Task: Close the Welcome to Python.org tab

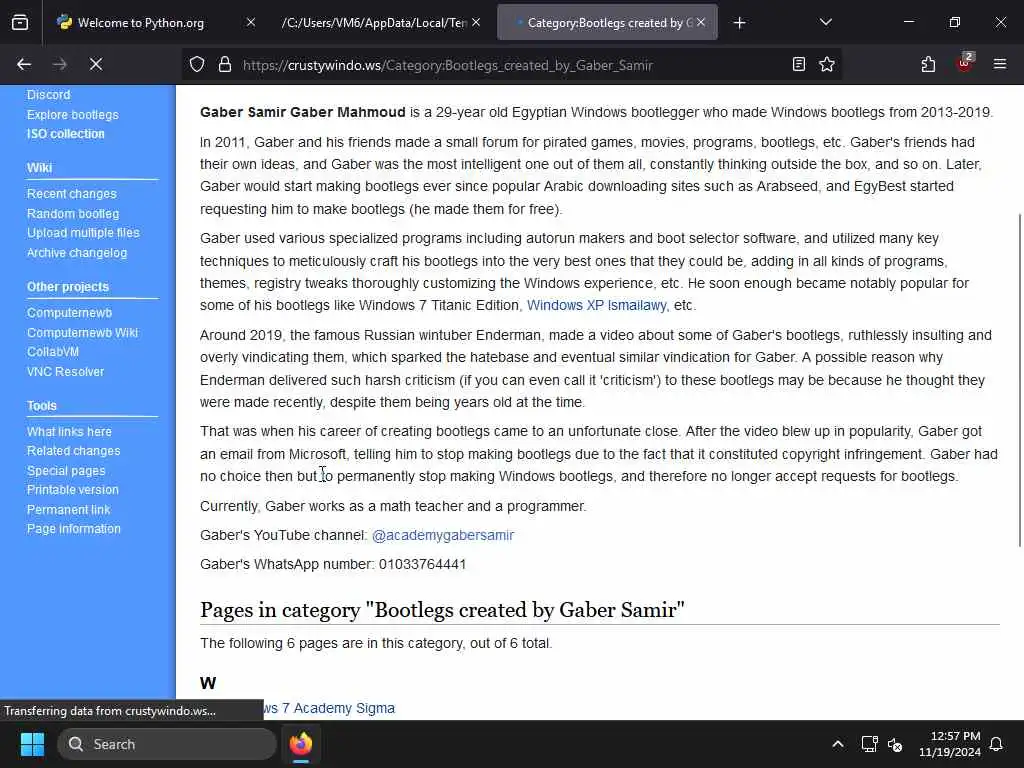Action: 251,22
